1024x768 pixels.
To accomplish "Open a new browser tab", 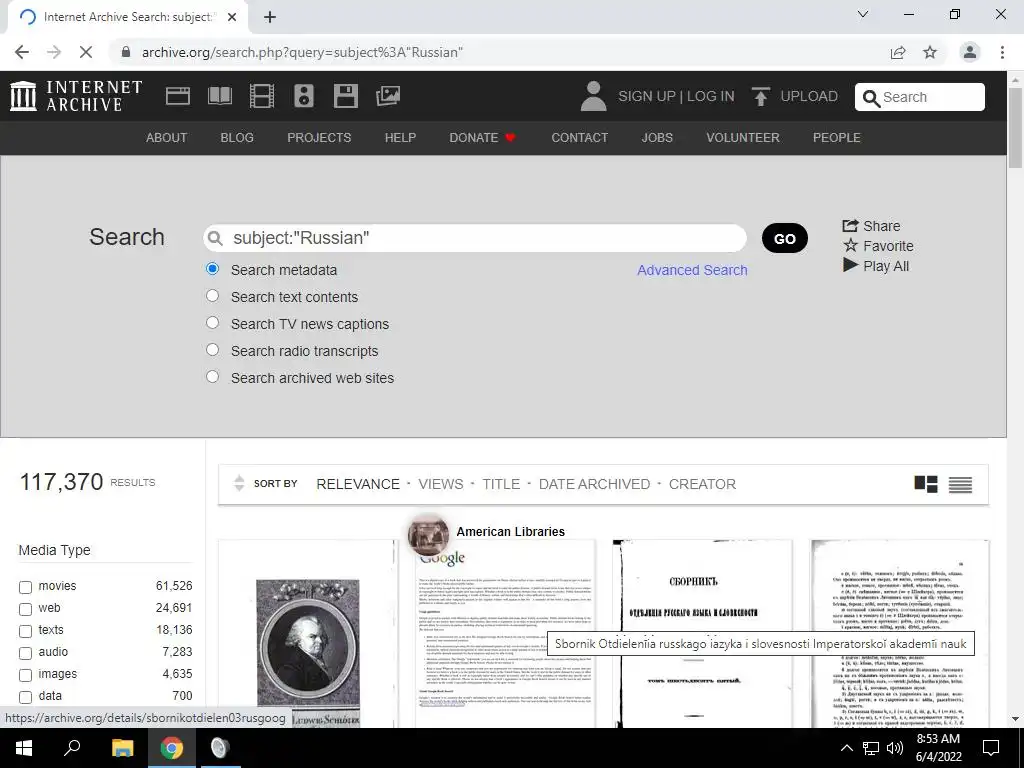I will 270,17.
